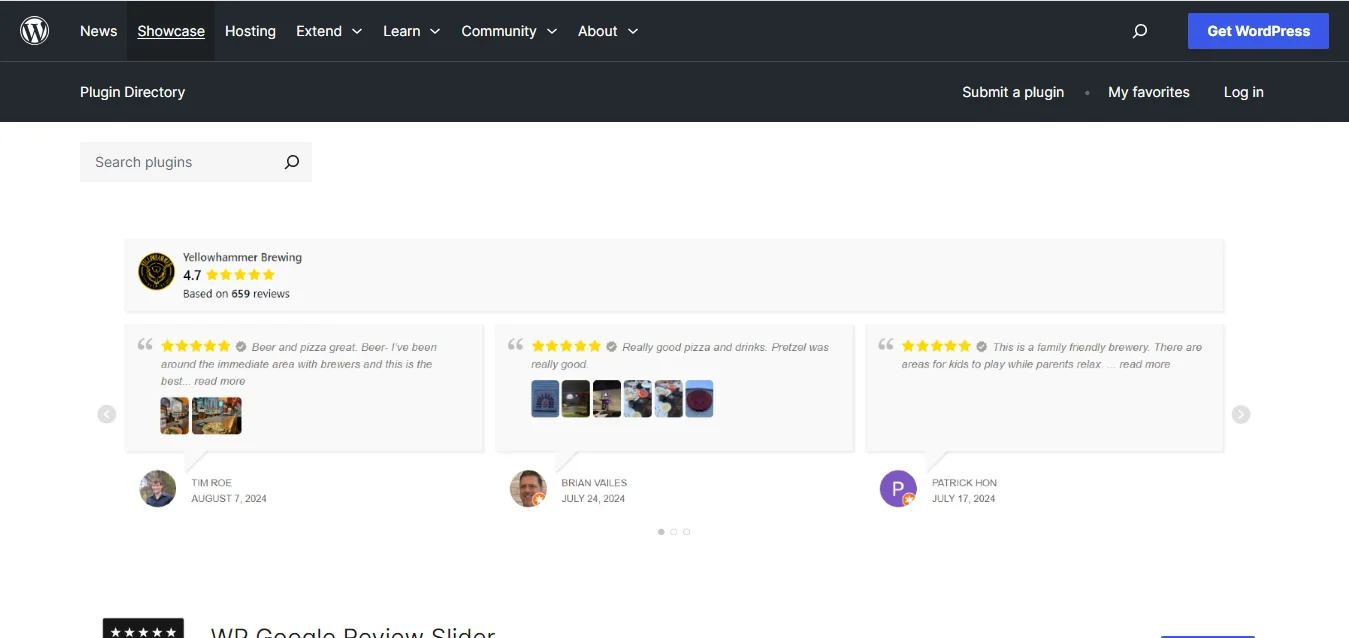The image size is (1349, 638).
Task: Click the 'August 7, 2024' review date
Action: coord(229,499)
